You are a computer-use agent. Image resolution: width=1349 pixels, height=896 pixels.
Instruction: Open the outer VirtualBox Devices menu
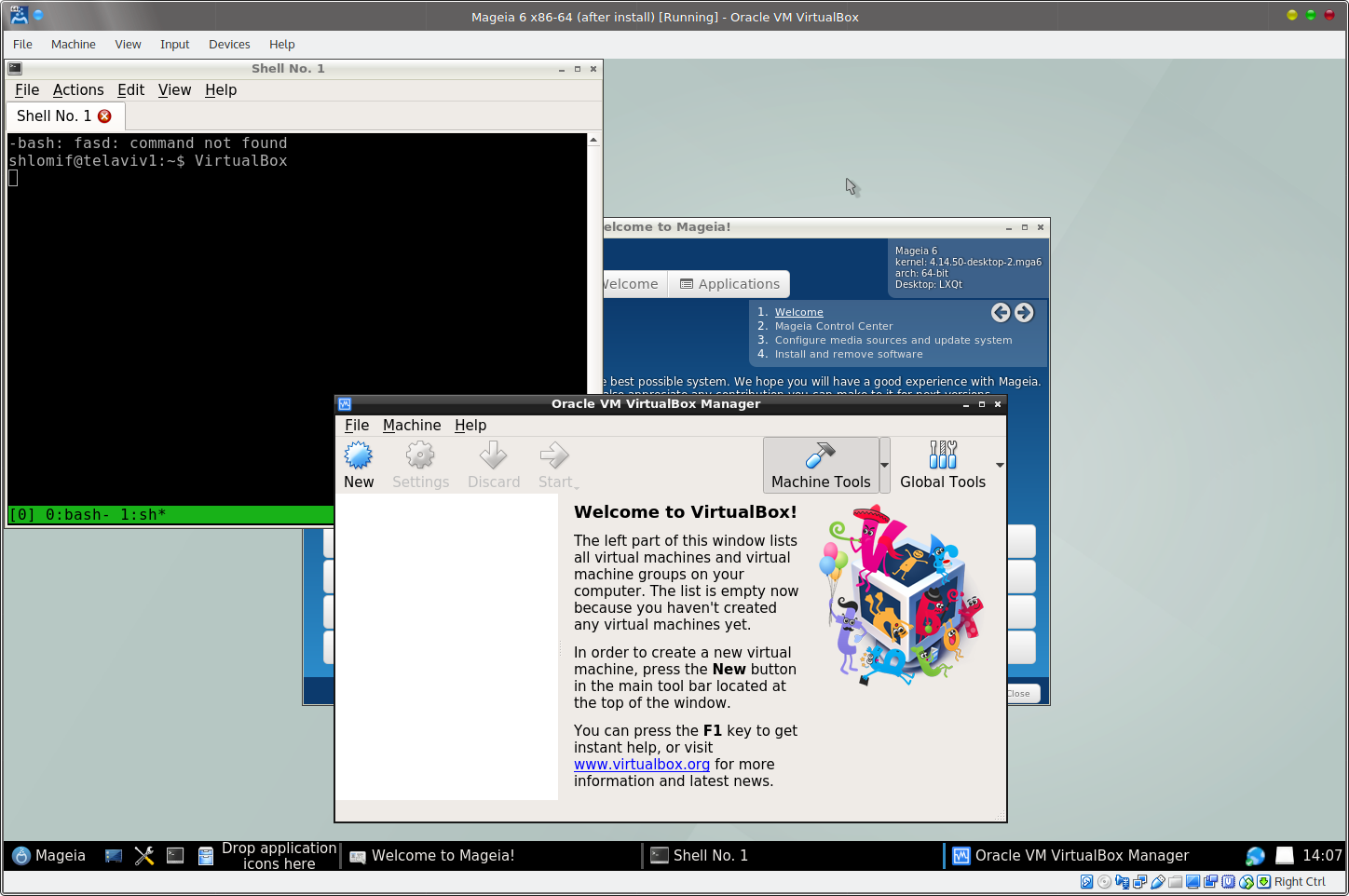[229, 44]
